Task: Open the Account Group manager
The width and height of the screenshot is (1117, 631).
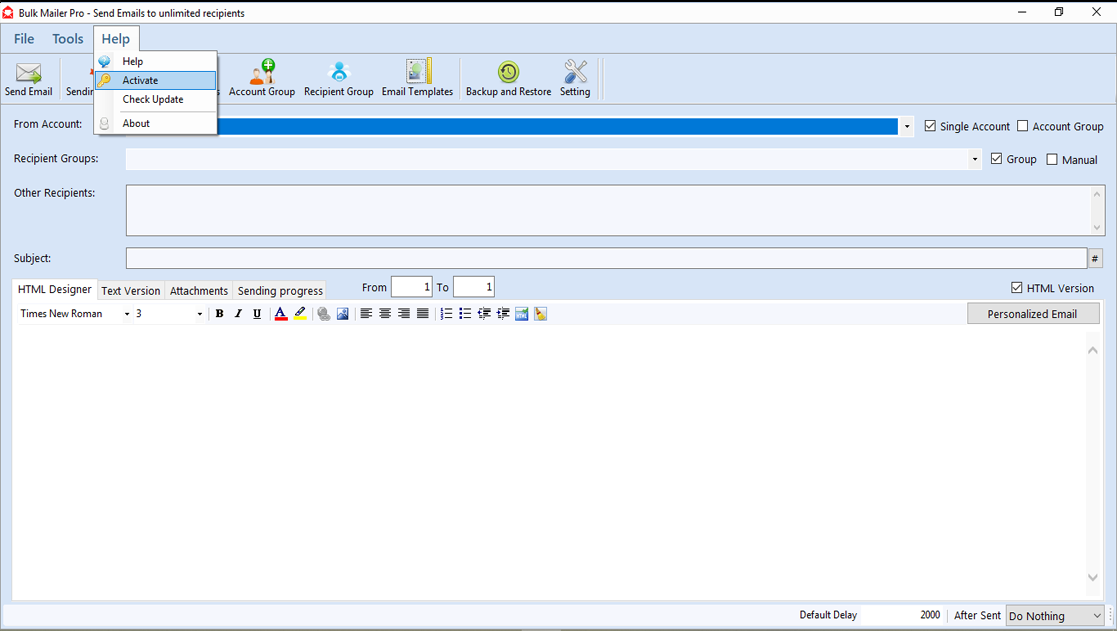Action: (261, 79)
